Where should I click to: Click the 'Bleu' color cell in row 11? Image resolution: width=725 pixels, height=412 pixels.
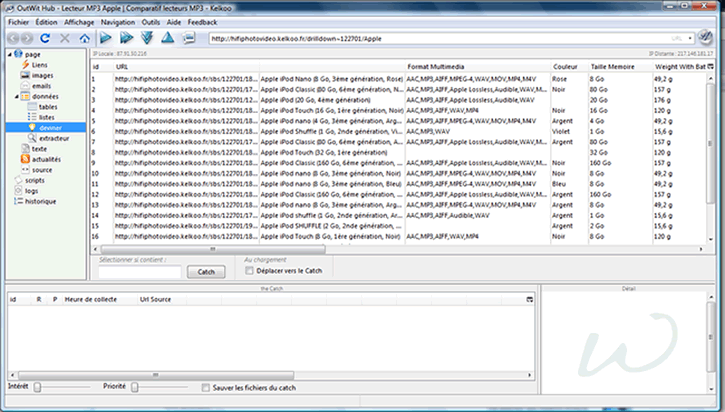(x=559, y=184)
